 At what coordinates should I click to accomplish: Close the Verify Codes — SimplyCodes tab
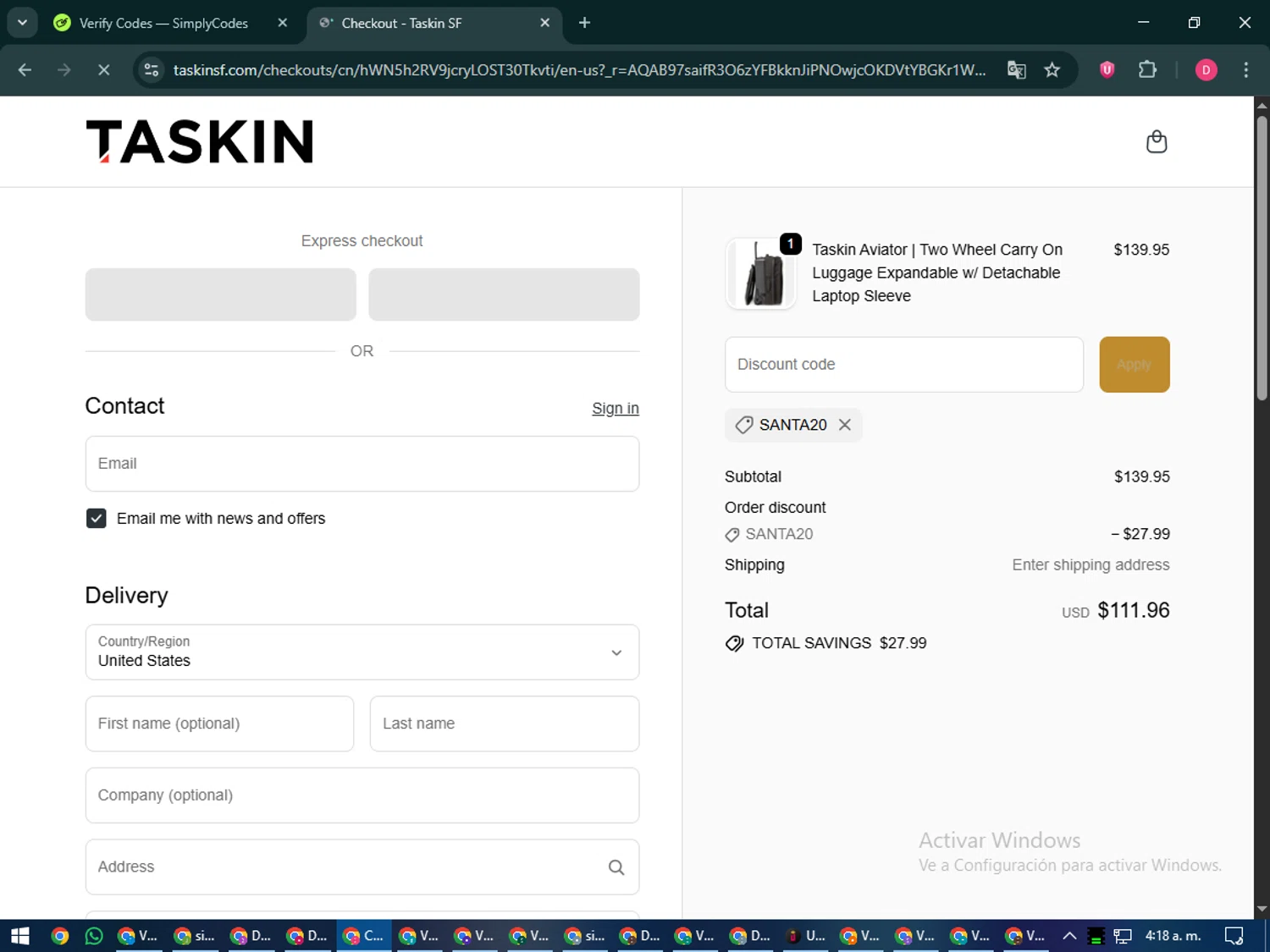click(283, 23)
